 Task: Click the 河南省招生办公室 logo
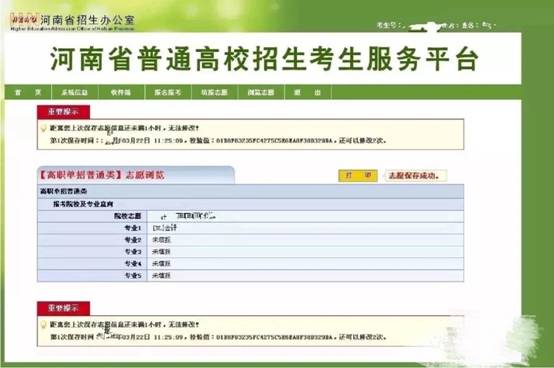coord(72,22)
